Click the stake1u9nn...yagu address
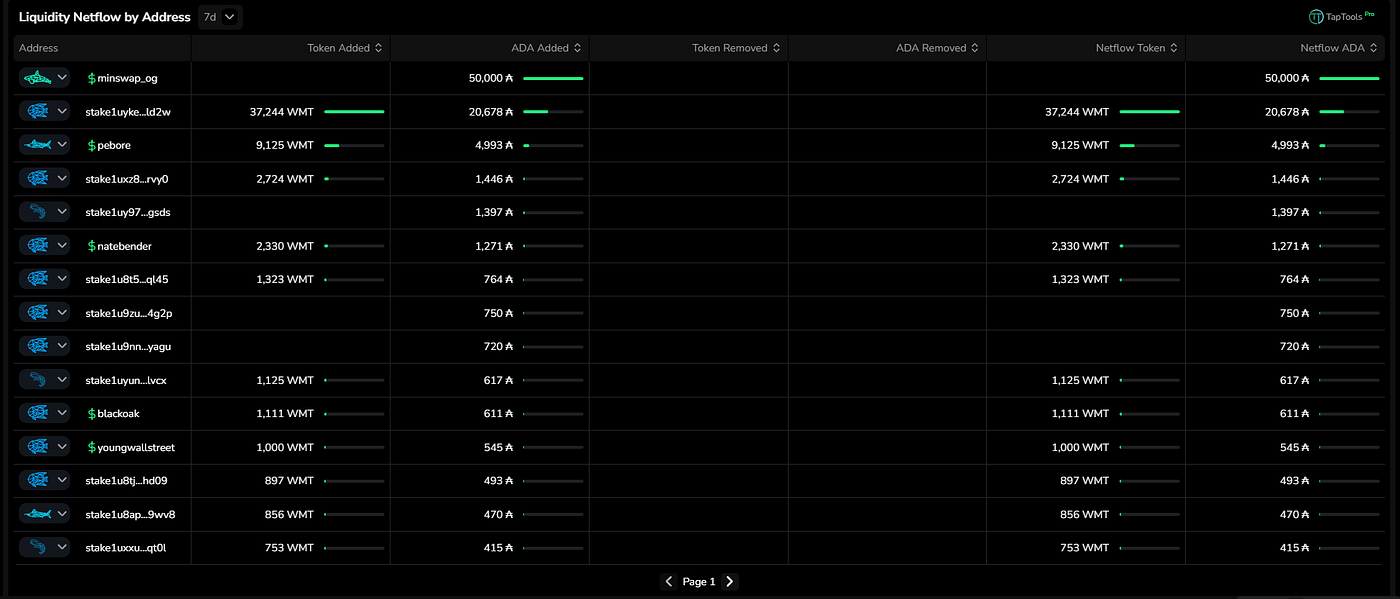Viewport: 1400px width, 599px height. click(128, 346)
